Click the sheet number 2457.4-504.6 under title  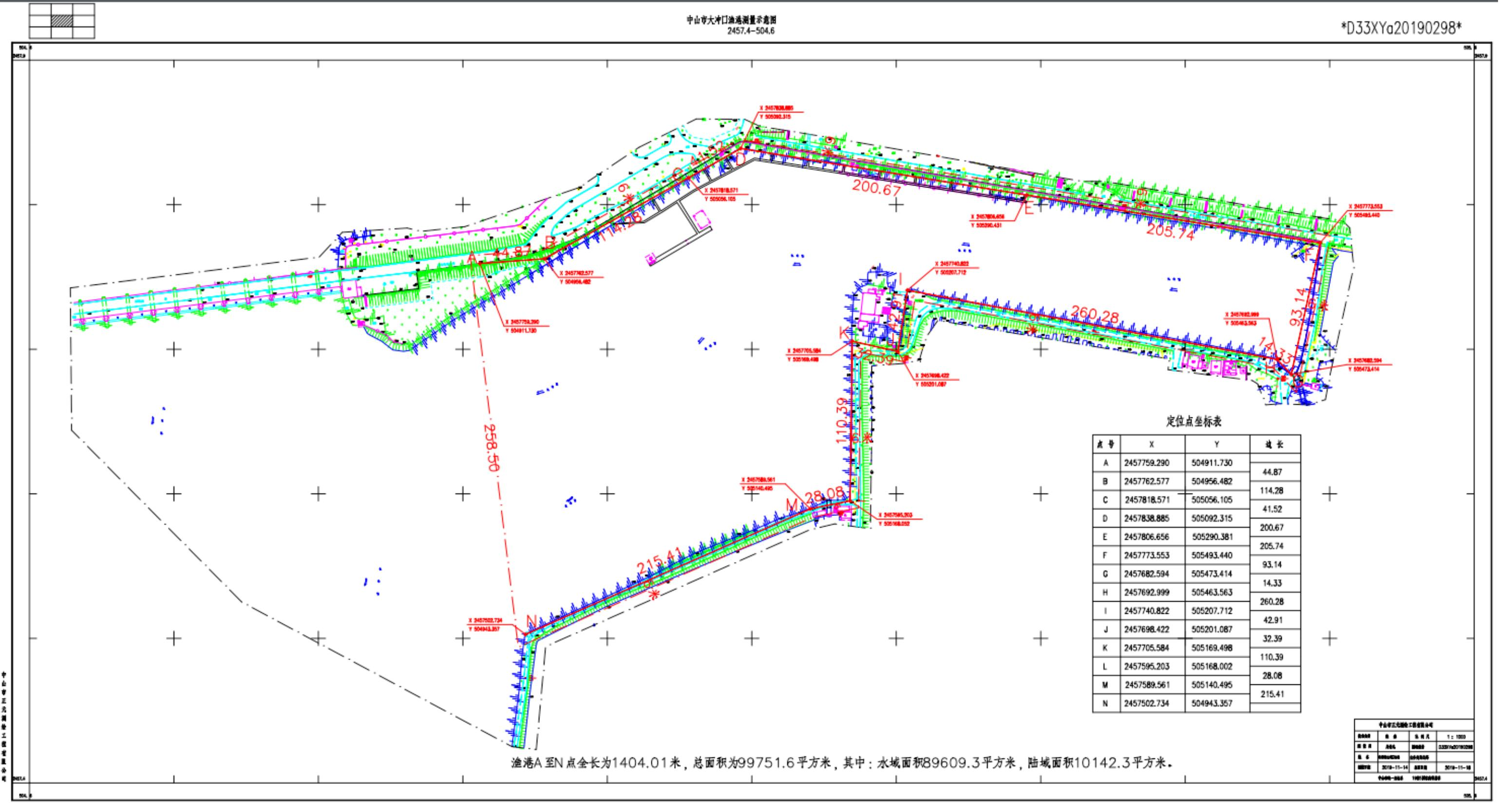point(751,31)
